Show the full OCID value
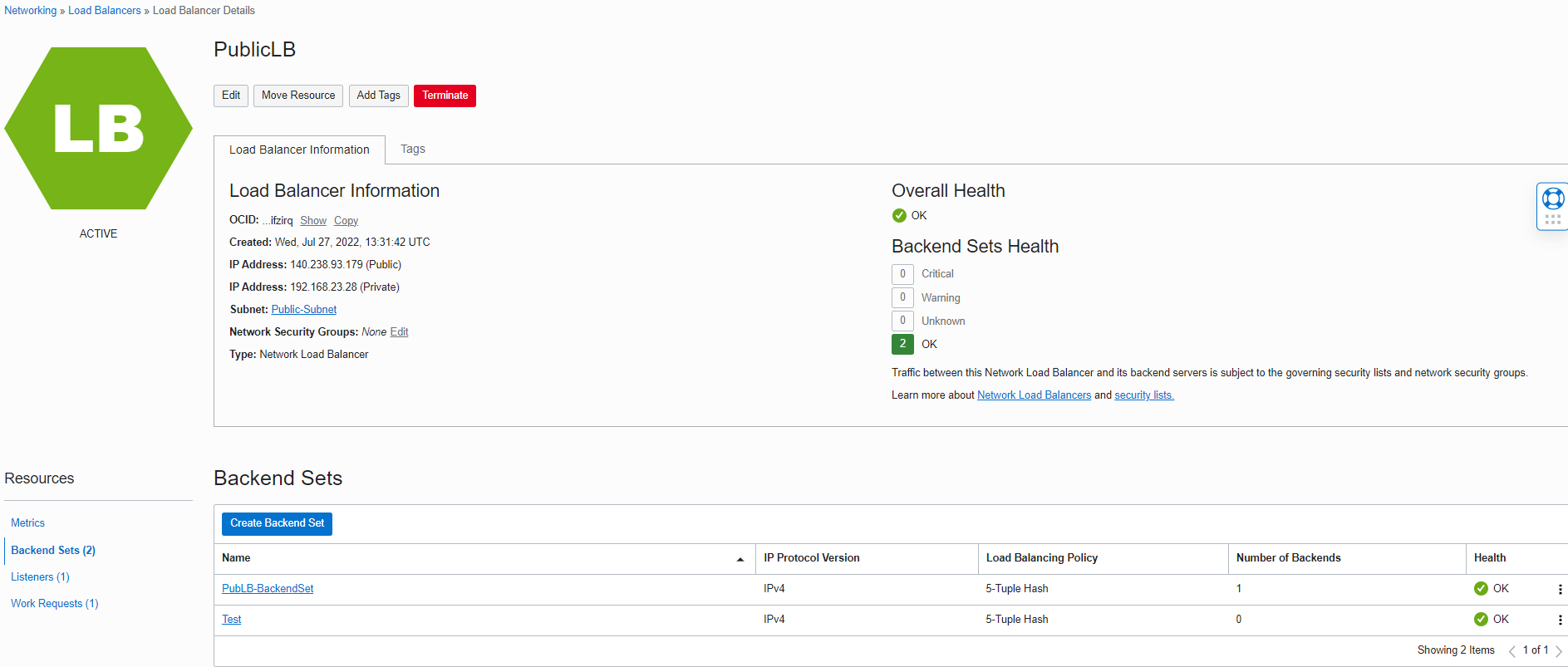Screen dimensions: 1568x667 [x=313, y=220]
